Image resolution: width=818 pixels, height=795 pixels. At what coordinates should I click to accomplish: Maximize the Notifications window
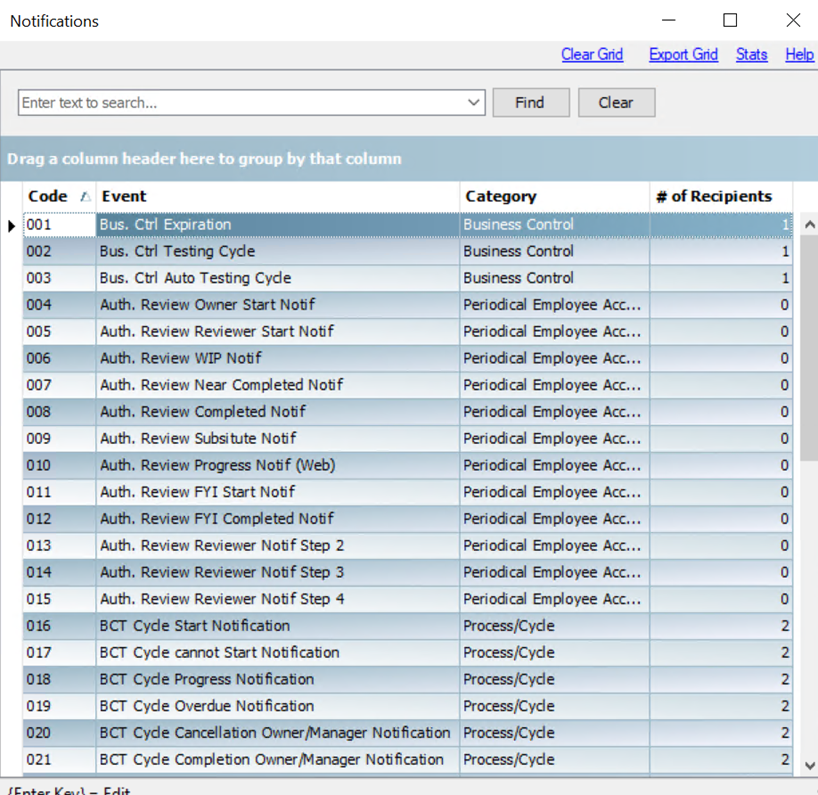(x=730, y=21)
